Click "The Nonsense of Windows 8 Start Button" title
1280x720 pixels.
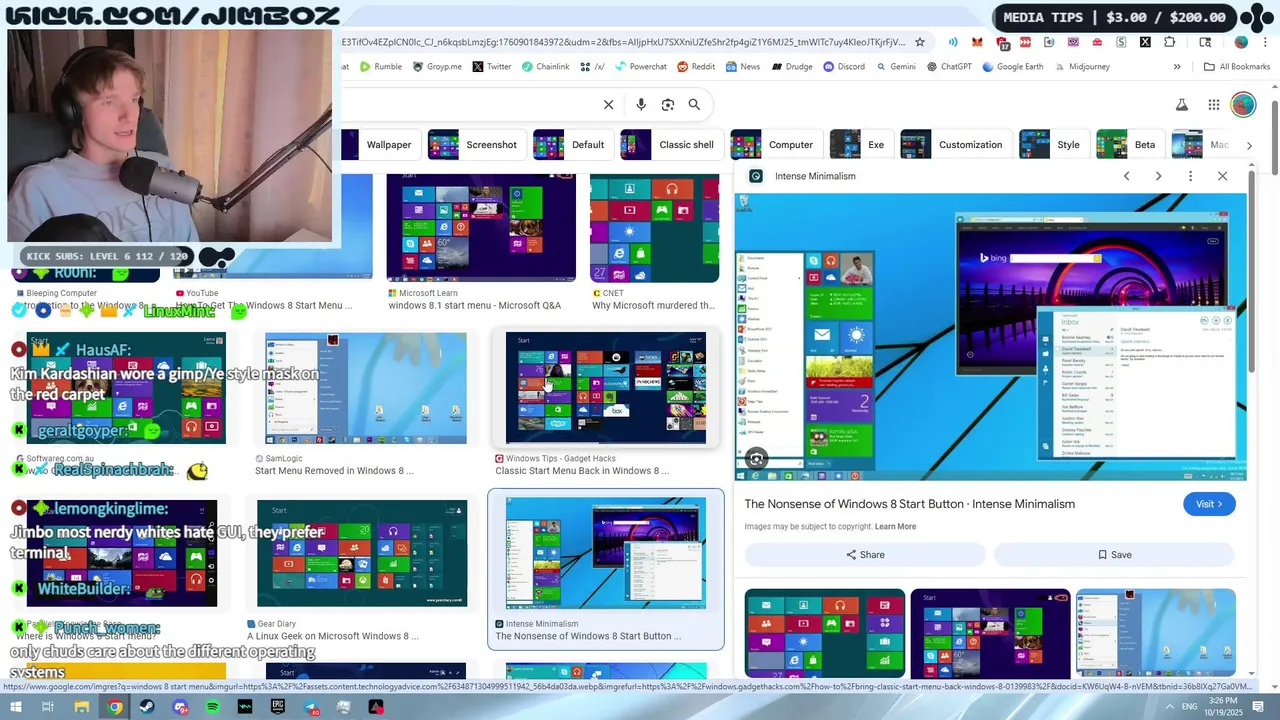[x=909, y=504]
